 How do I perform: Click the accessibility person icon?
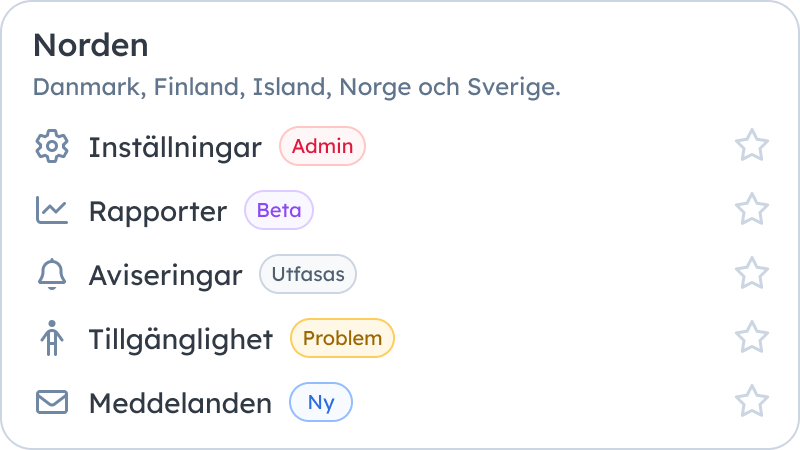coord(52,338)
